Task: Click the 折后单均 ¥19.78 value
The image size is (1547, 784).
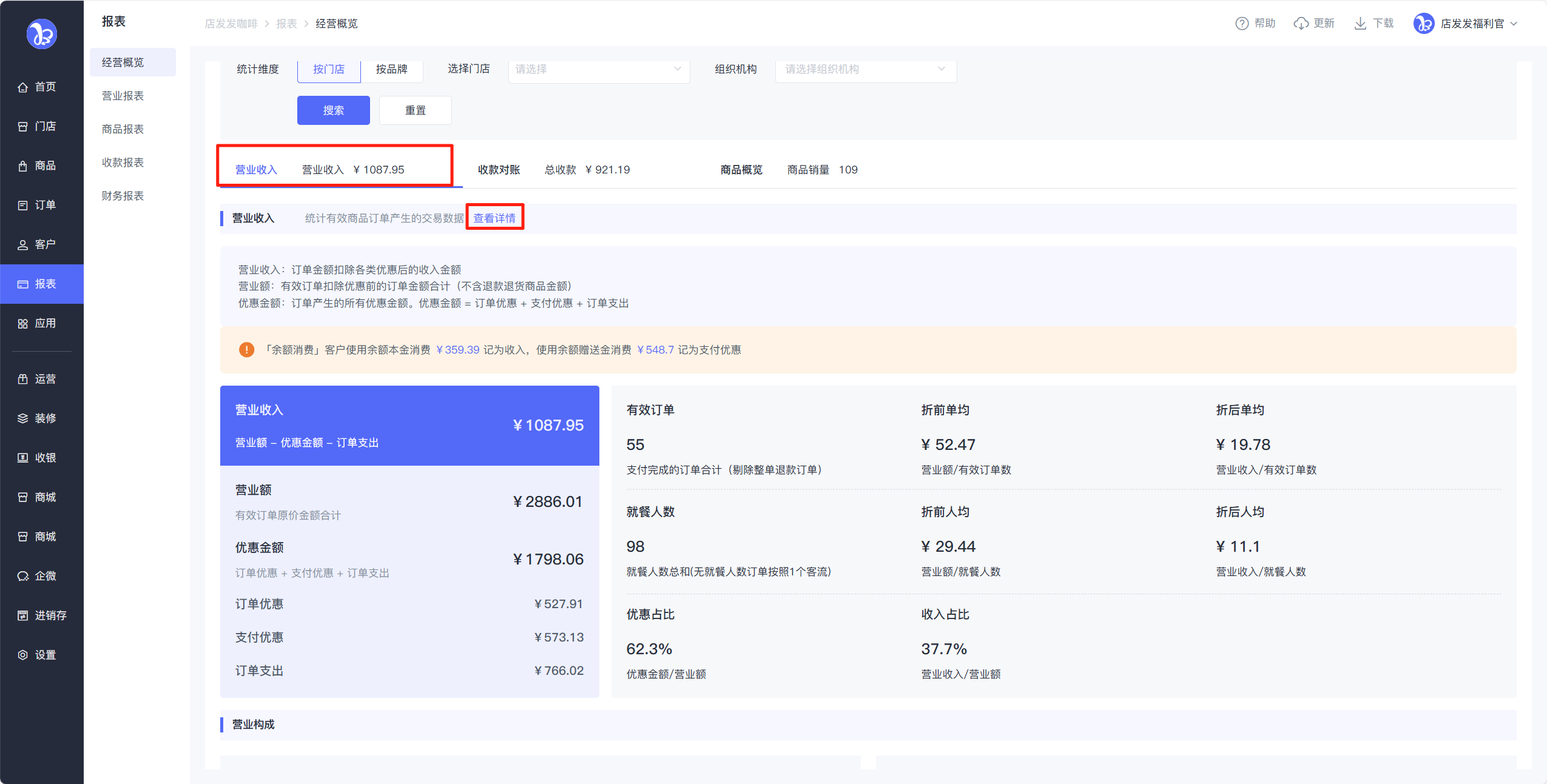Action: click(x=1243, y=445)
